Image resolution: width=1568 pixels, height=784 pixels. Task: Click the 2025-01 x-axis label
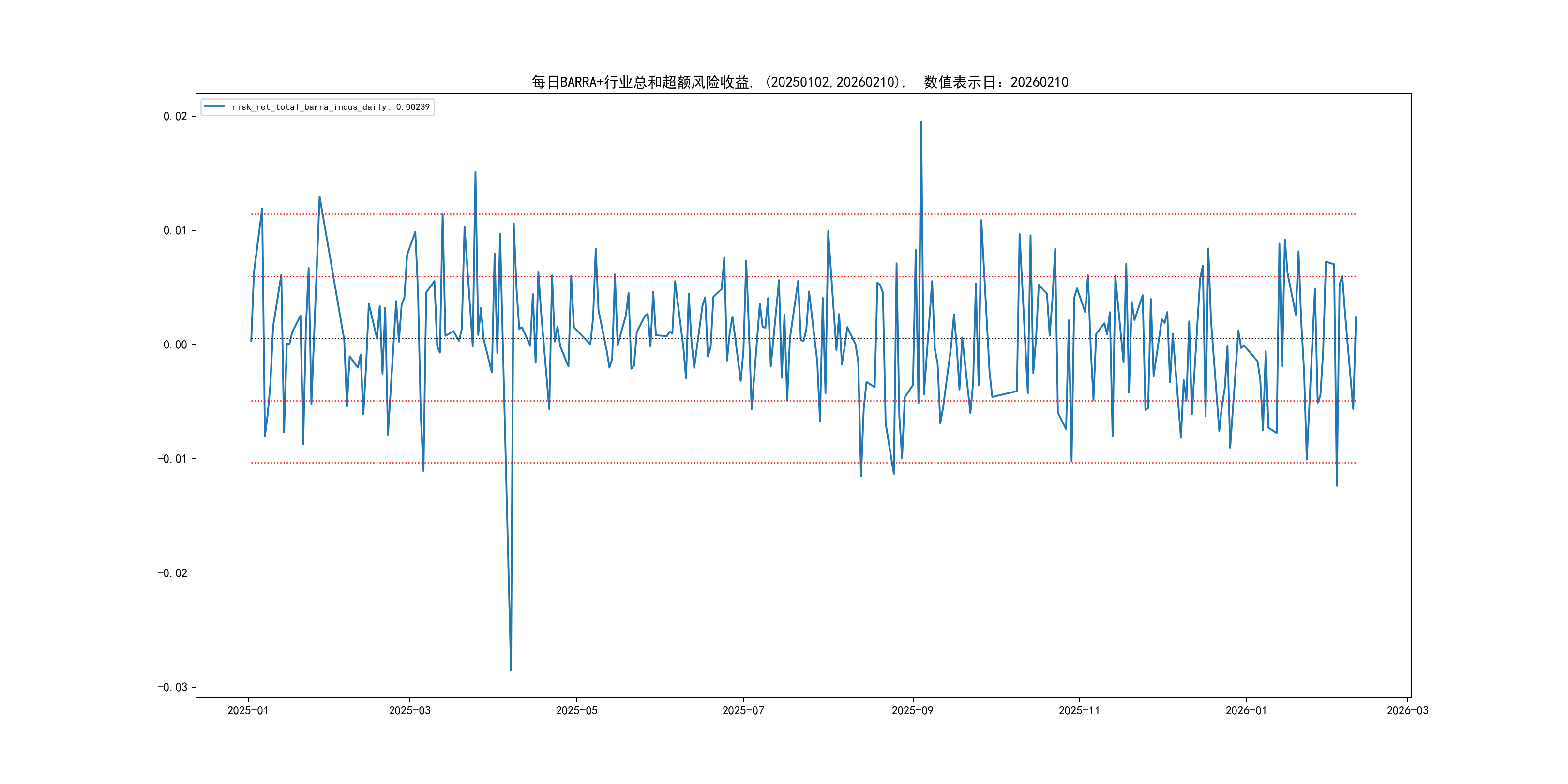click(x=248, y=710)
